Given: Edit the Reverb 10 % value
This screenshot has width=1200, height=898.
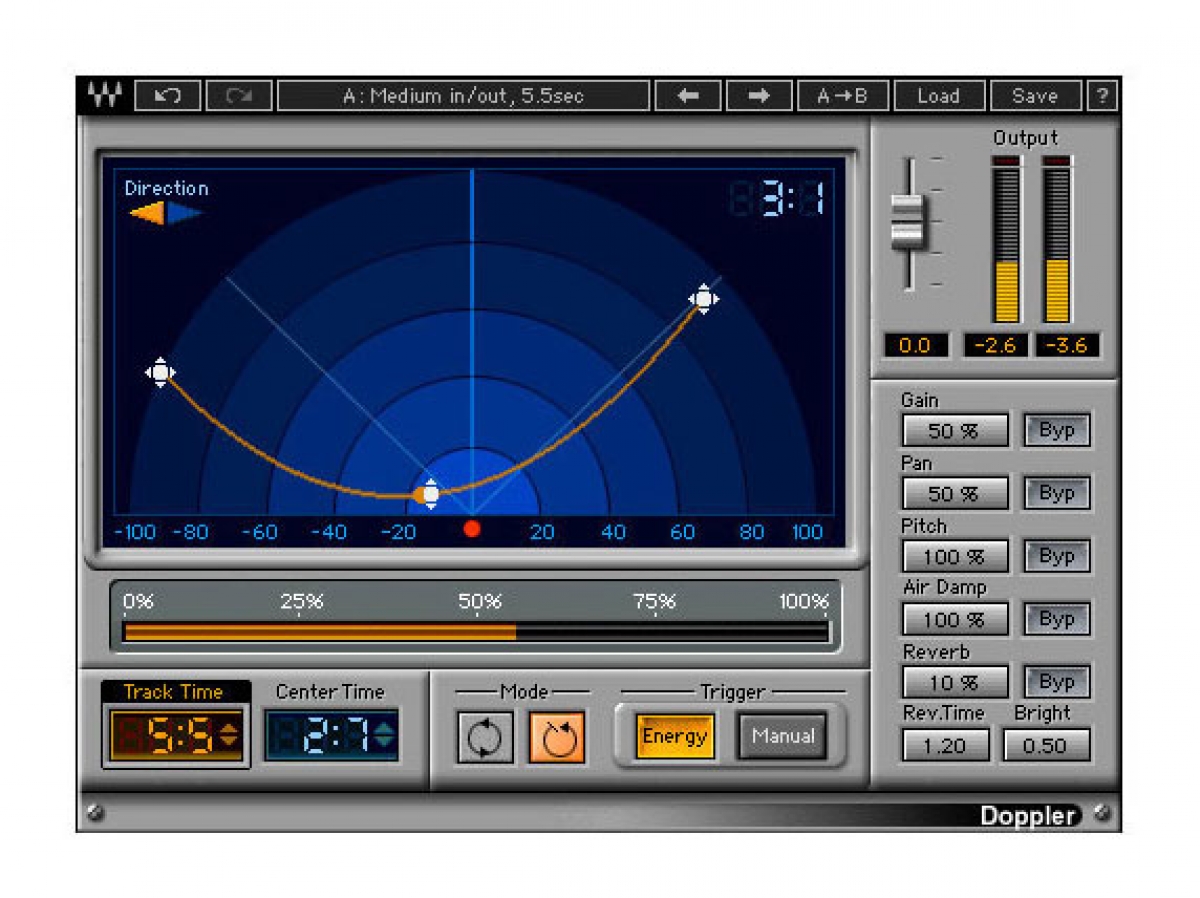Looking at the screenshot, I should (x=955, y=683).
